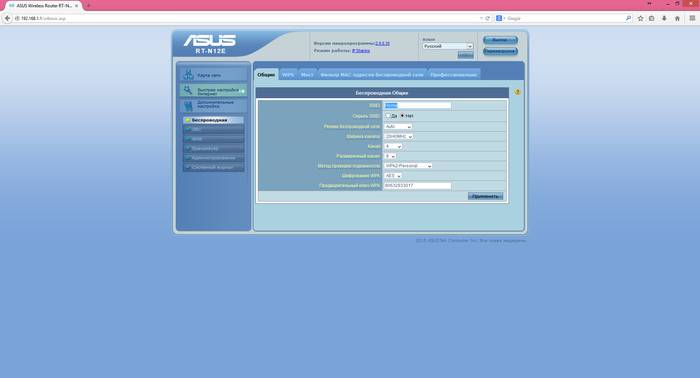Viewport: 700px width, 378px height.
Task: Switch to the WPS tab
Action: click(288, 75)
